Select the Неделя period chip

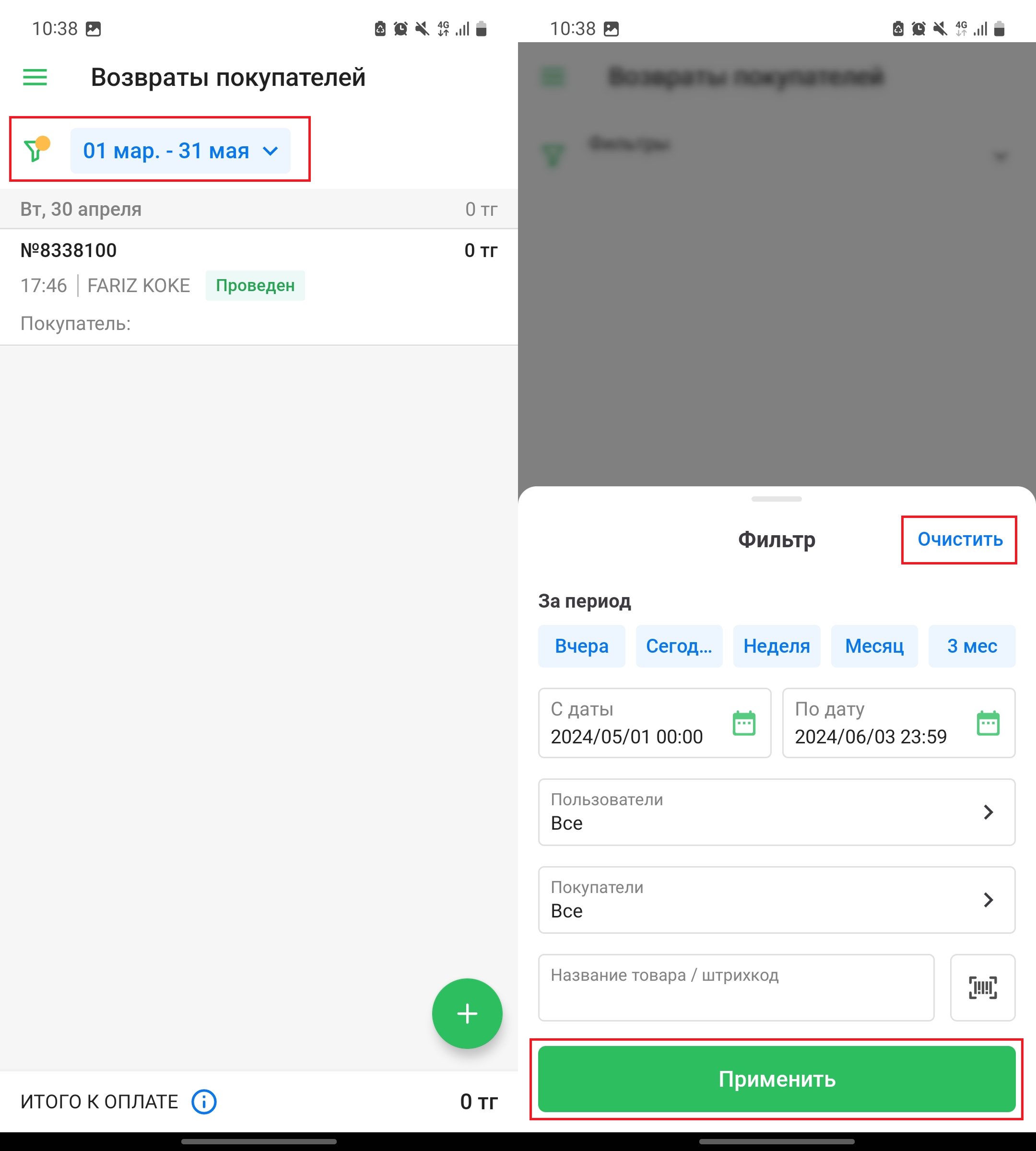click(777, 646)
